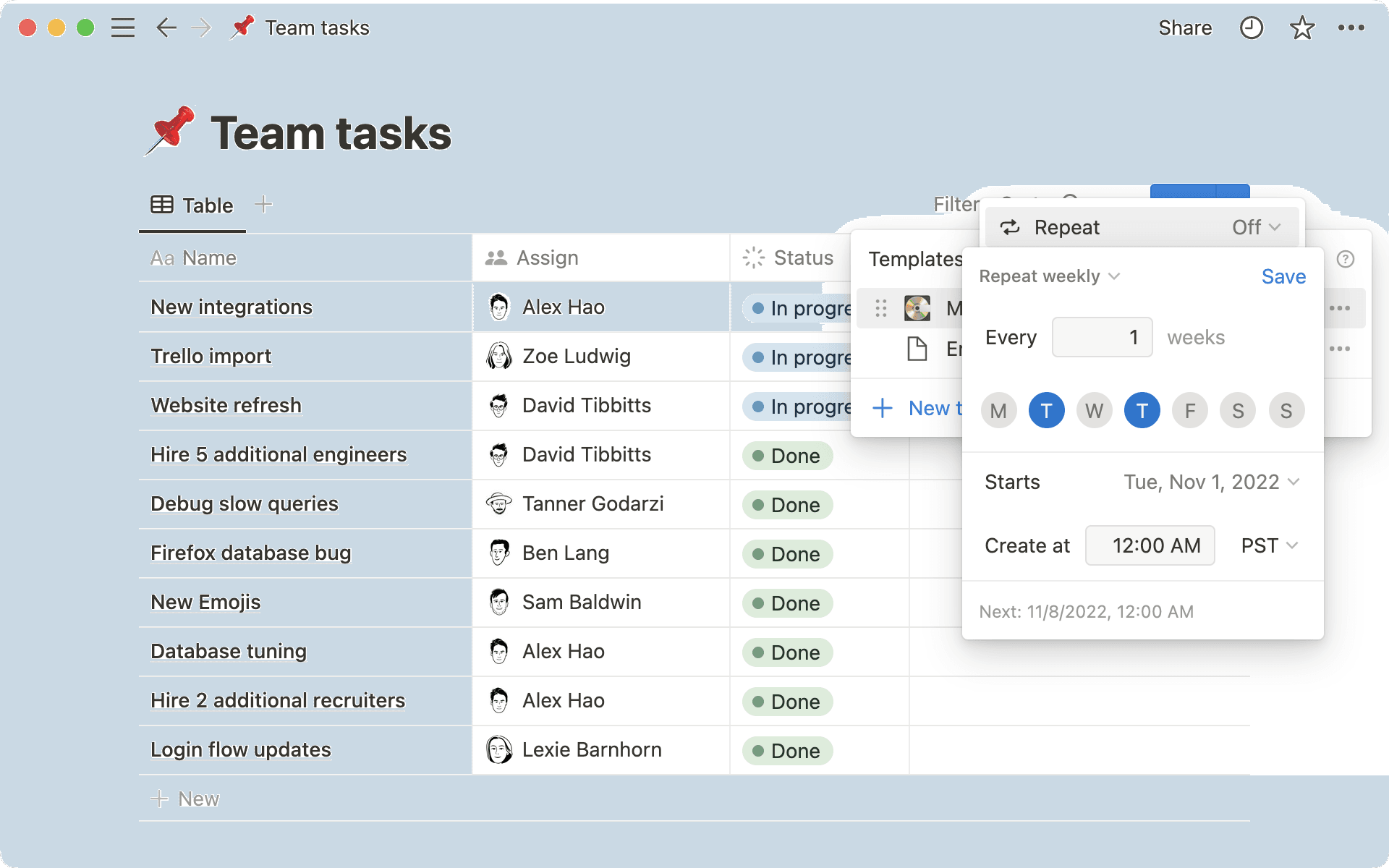Favorite the page using the star icon

1300,27
